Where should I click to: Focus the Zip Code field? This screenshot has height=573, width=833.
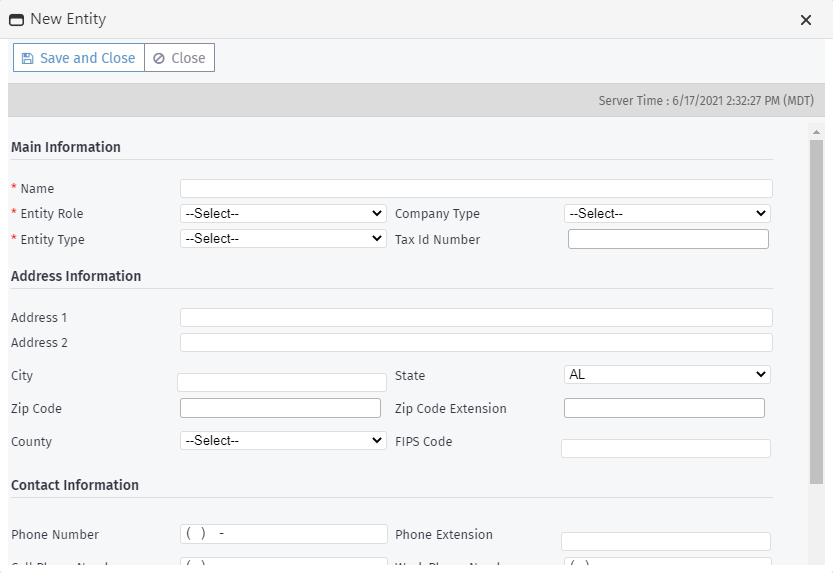click(x=280, y=408)
